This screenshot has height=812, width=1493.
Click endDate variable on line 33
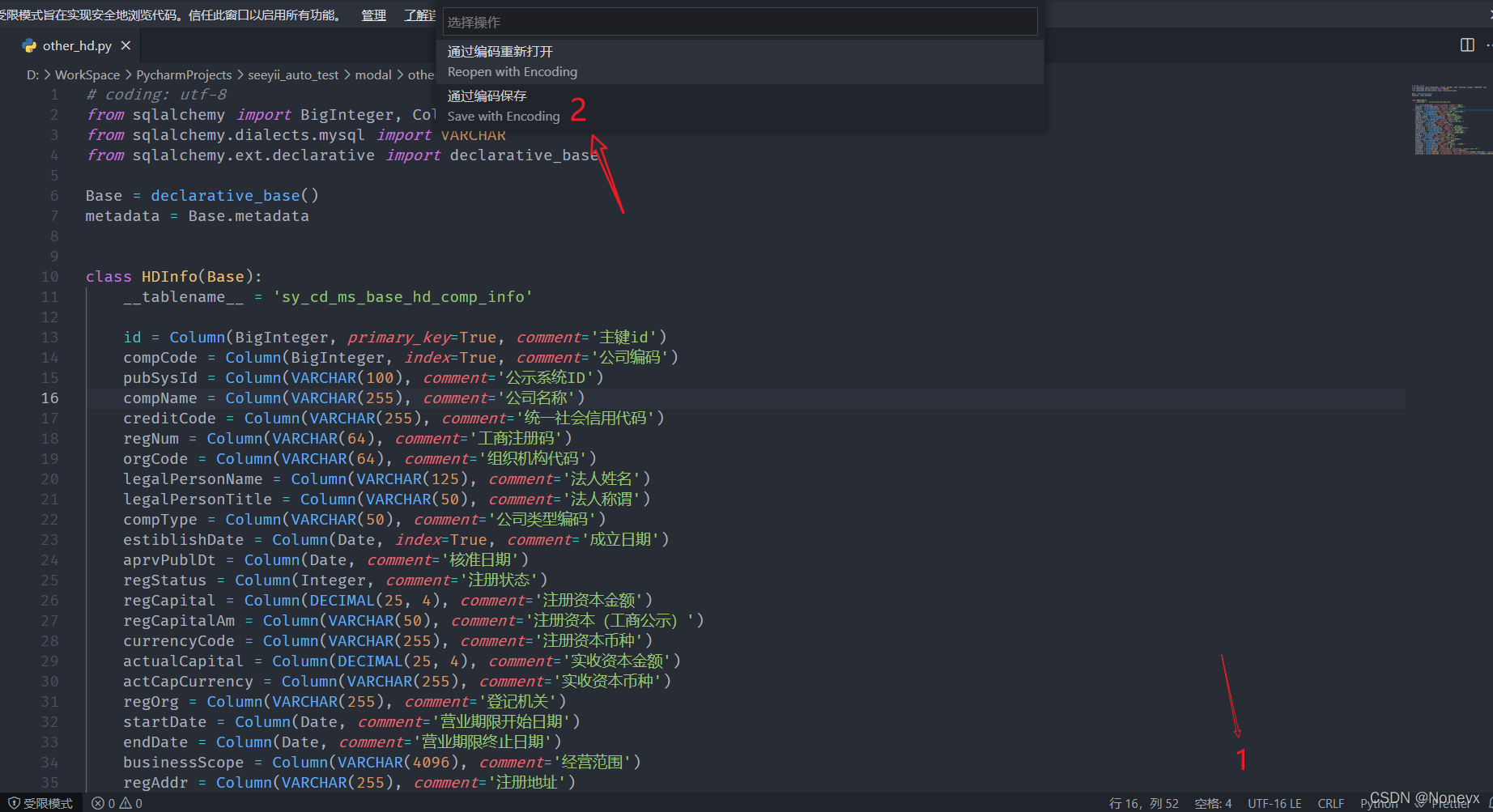tap(155, 742)
